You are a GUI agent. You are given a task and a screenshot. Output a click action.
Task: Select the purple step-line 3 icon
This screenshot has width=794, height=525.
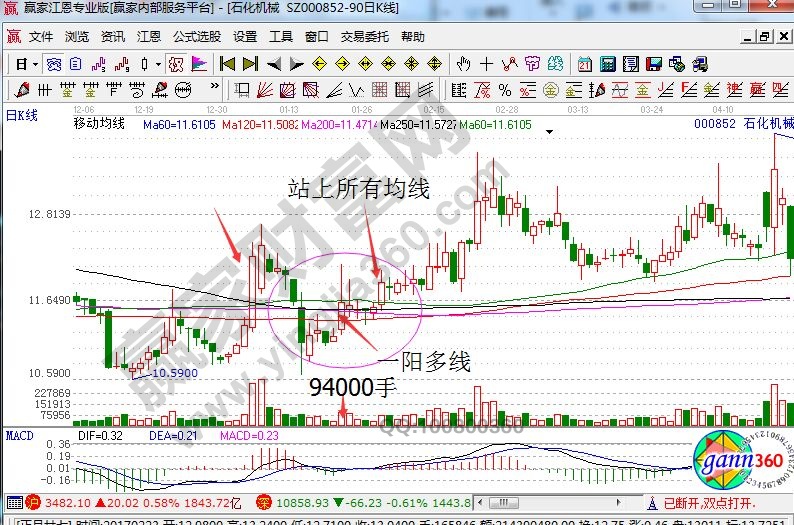[99, 64]
